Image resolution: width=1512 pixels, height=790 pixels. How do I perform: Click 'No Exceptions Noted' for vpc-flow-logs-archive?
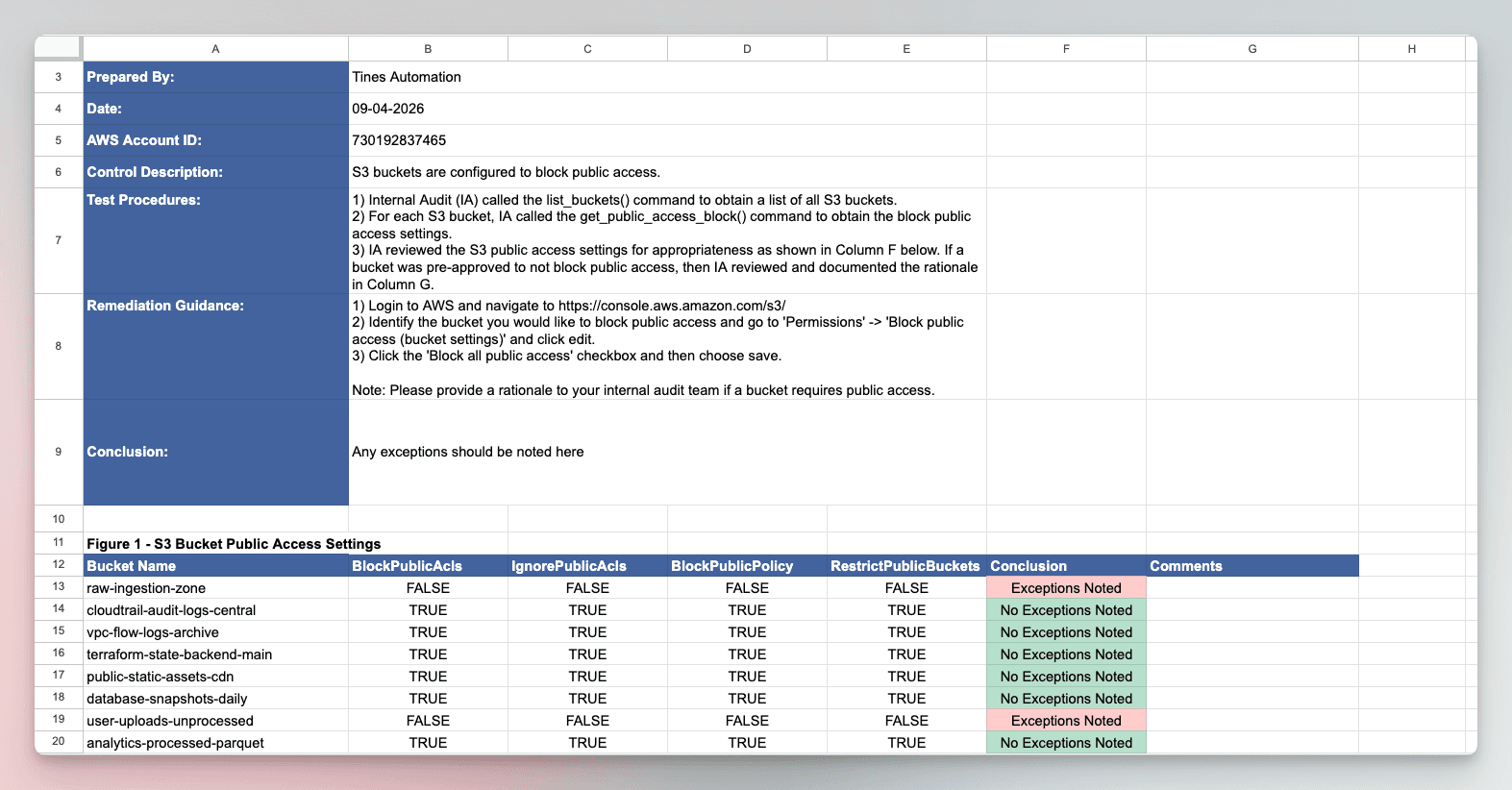pyautogui.click(x=1066, y=632)
